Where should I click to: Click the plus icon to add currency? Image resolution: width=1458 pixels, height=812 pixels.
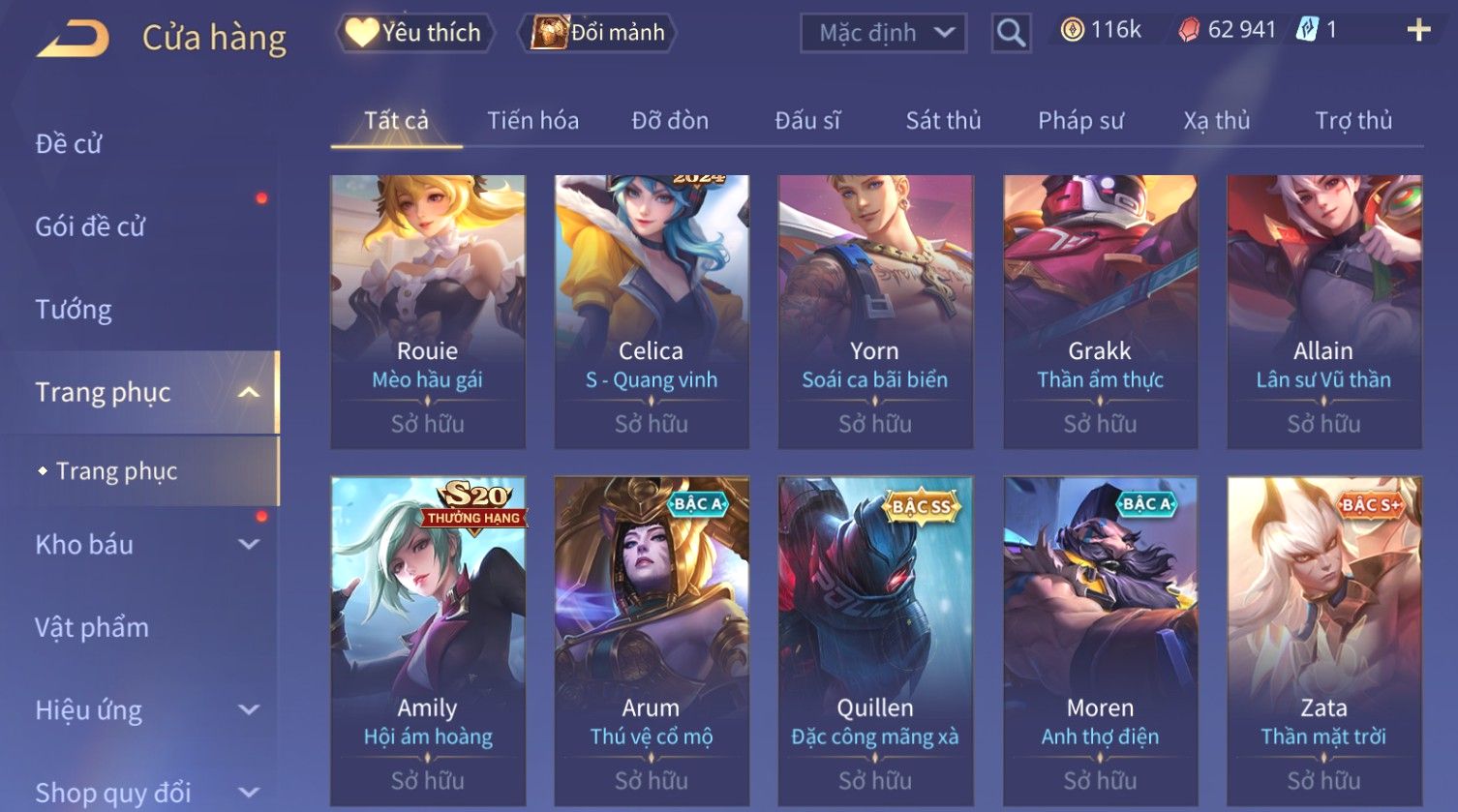tap(1418, 31)
